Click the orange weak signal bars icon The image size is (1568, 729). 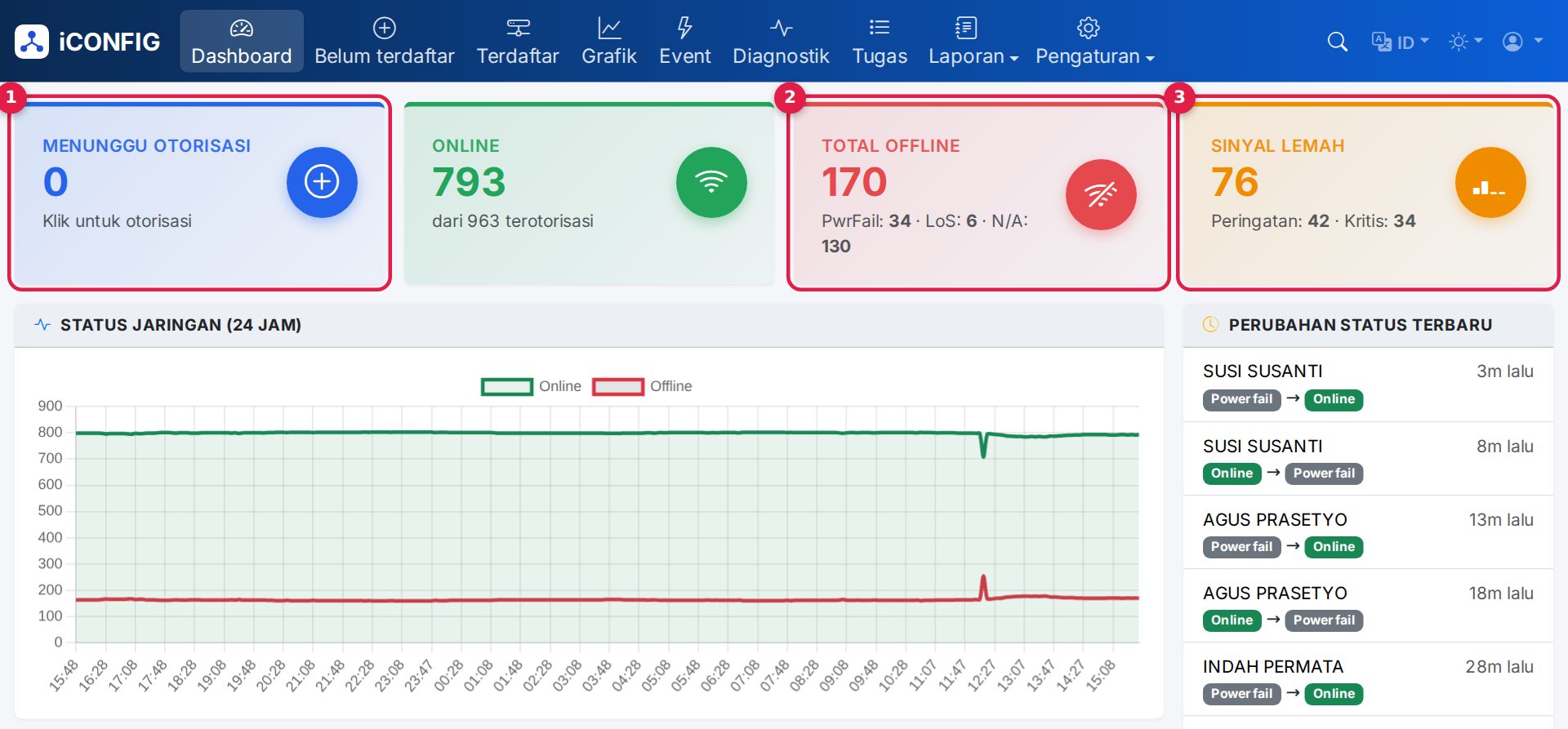click(1490, 182)
